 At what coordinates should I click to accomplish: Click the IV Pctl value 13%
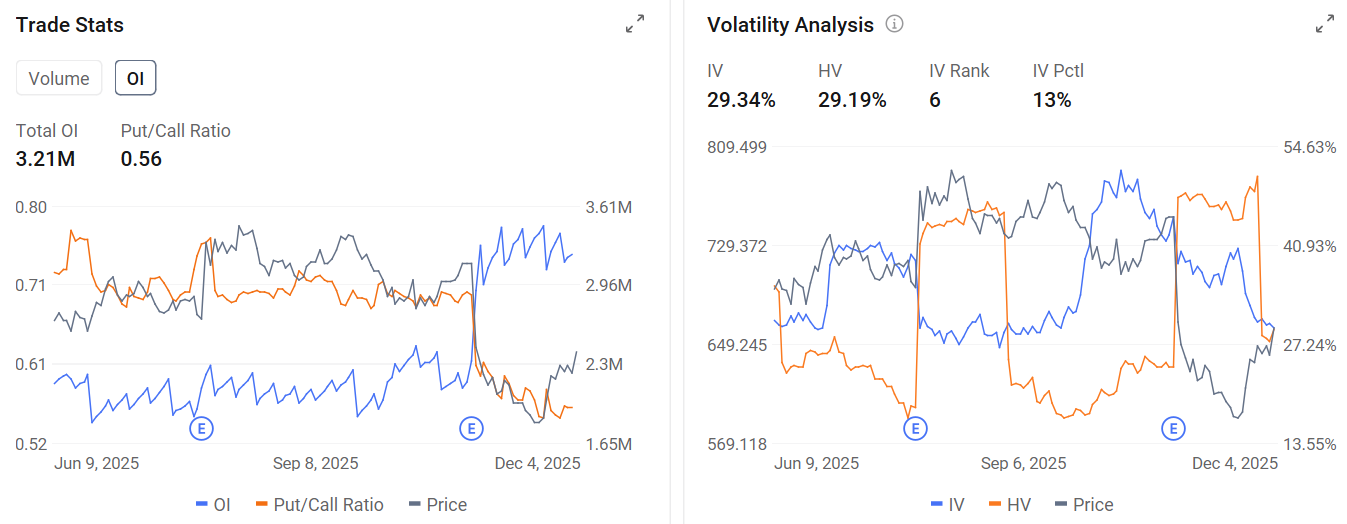coord(1052,100)
